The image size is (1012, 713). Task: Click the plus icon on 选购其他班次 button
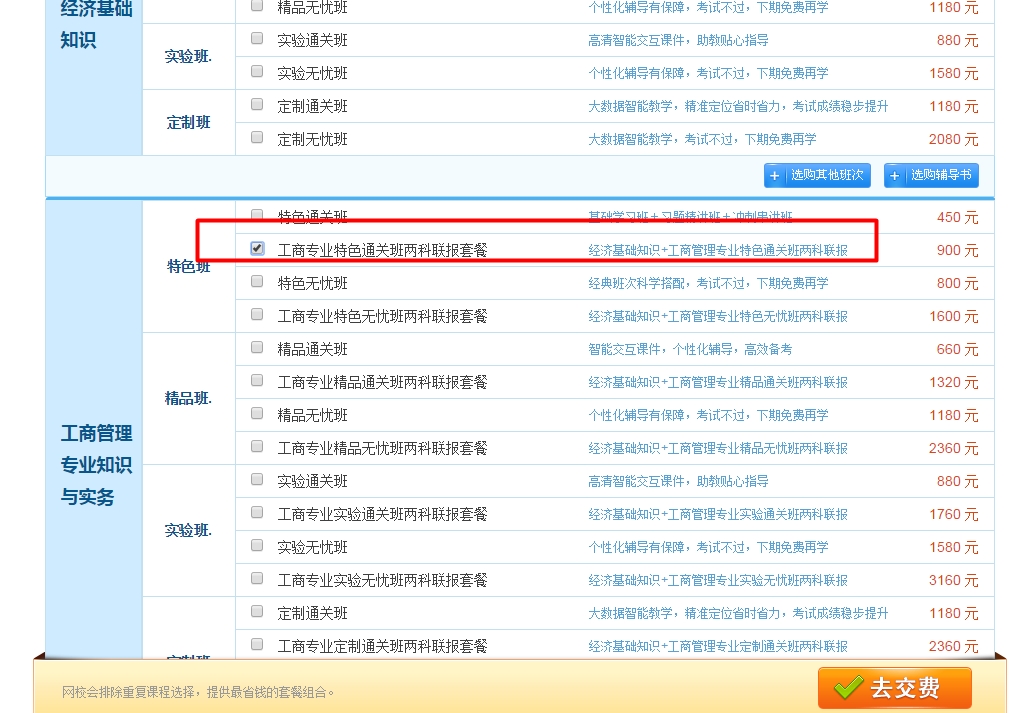[x=774, y=175]
